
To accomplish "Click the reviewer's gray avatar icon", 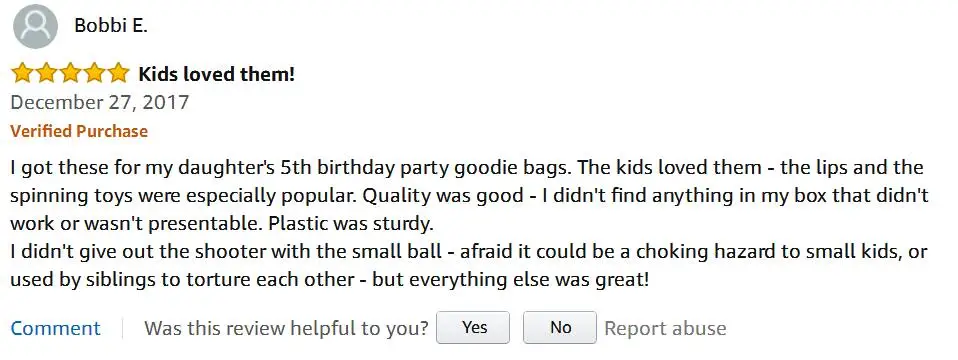I will pos(35,26).
